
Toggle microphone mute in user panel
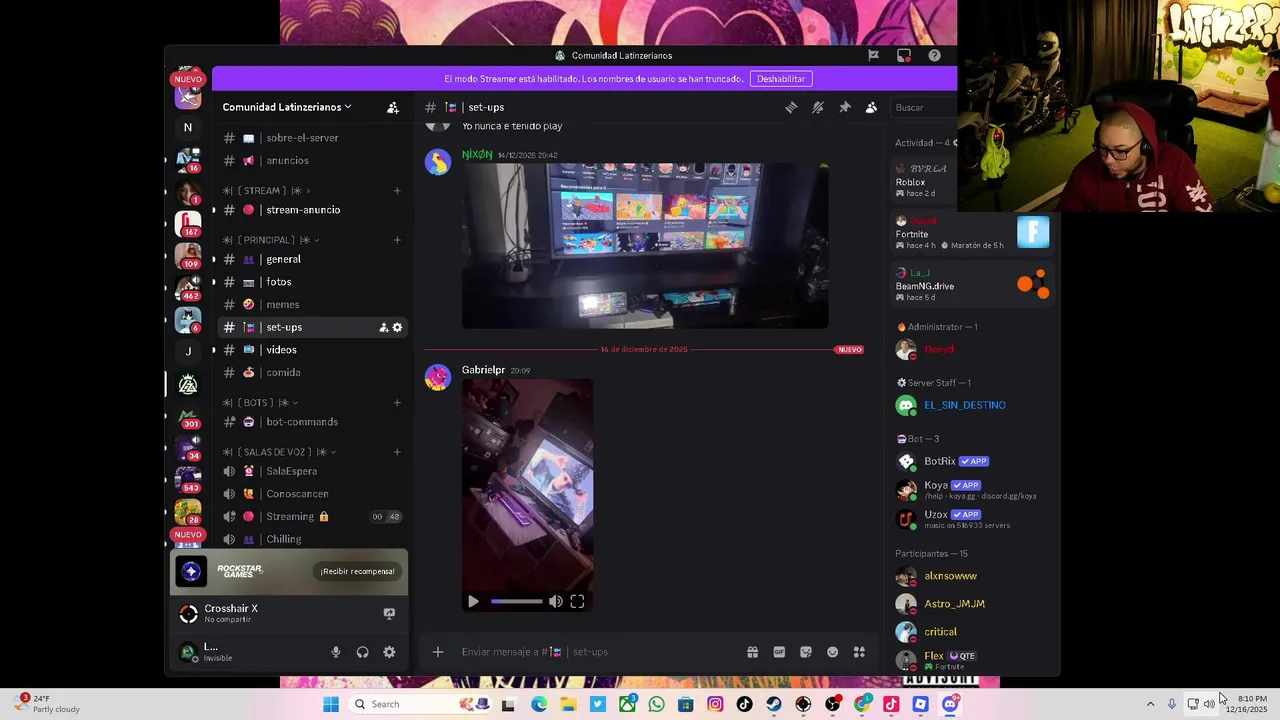pyautogui.click(x=336, y=652)
